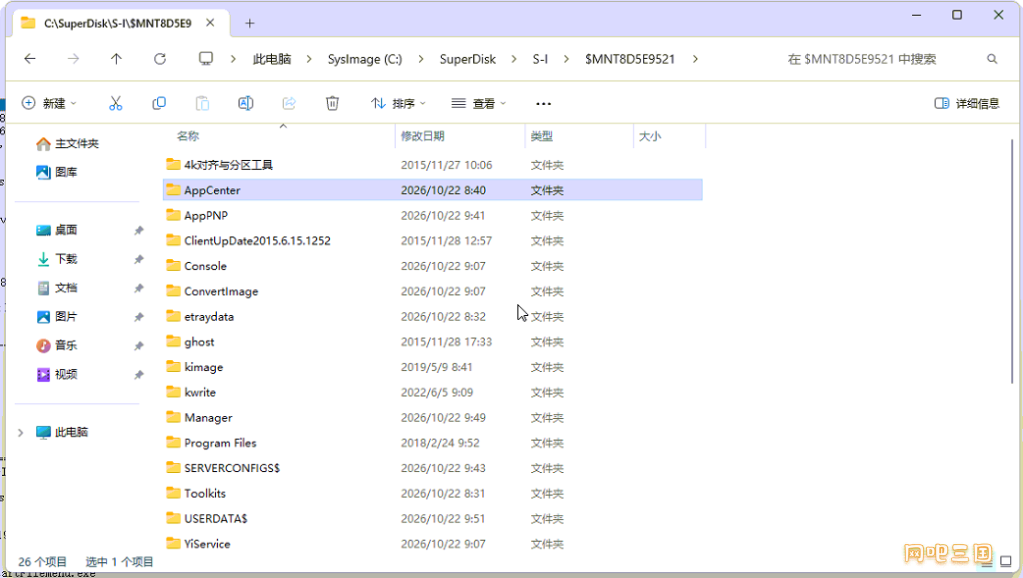
Task: Sort by 修改日期 column header
Action: pyautogui.click(x=422, y=136)
